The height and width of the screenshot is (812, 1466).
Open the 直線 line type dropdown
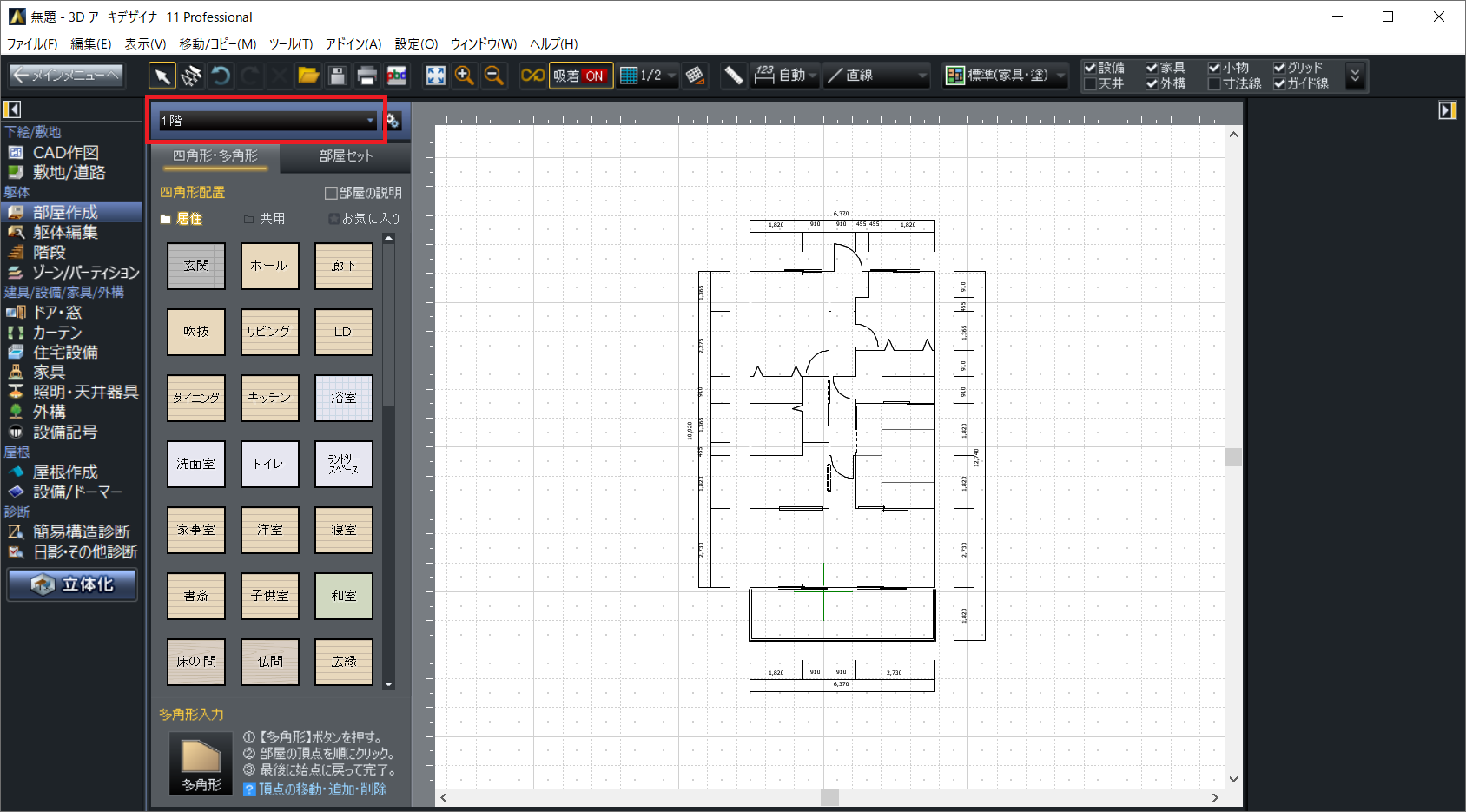click(876, 76)
